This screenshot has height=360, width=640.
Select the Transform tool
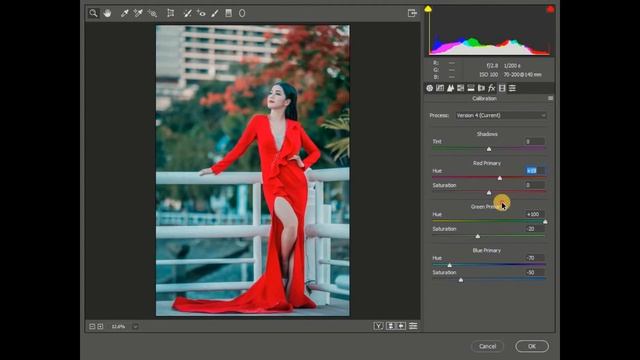point(171,13)
